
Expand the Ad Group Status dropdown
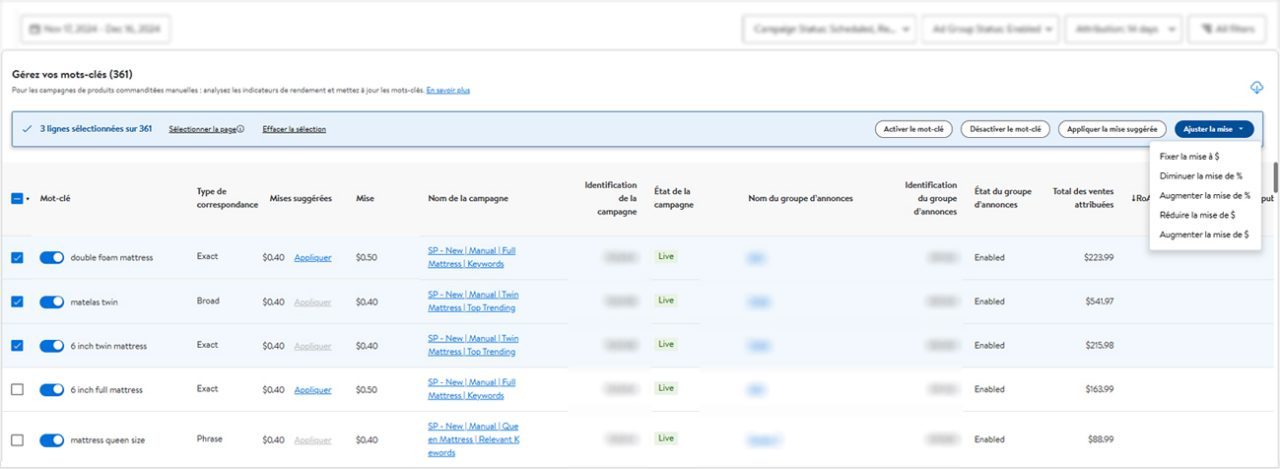pos(989,30)
